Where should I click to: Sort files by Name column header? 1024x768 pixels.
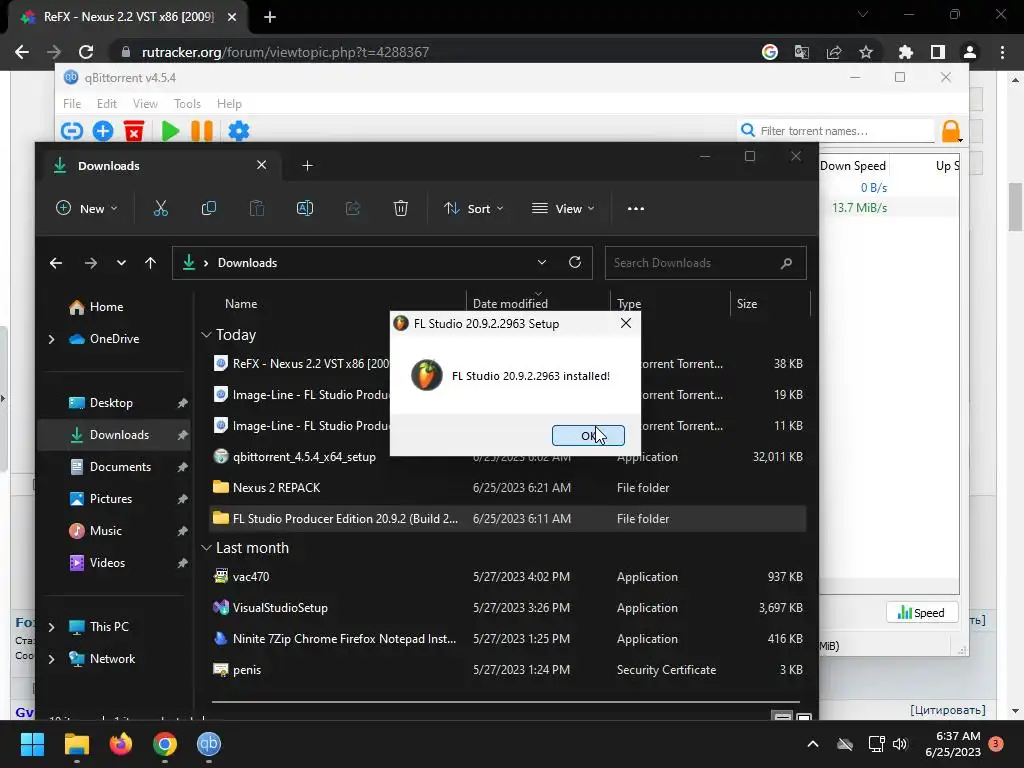coord(241,304)
